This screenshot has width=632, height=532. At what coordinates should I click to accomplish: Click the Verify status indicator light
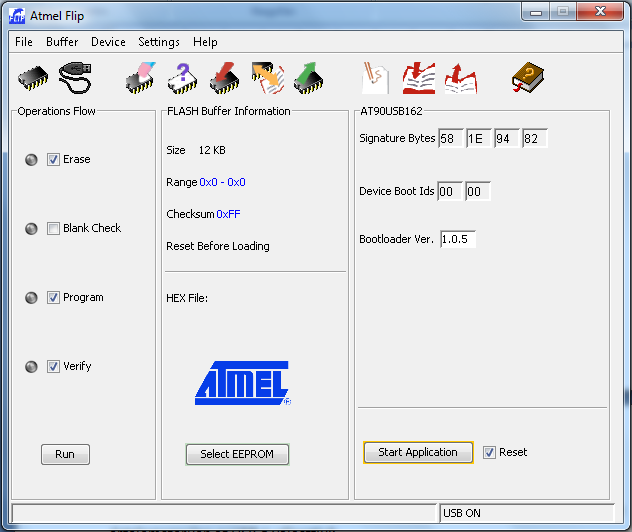(x=31, y=366)
